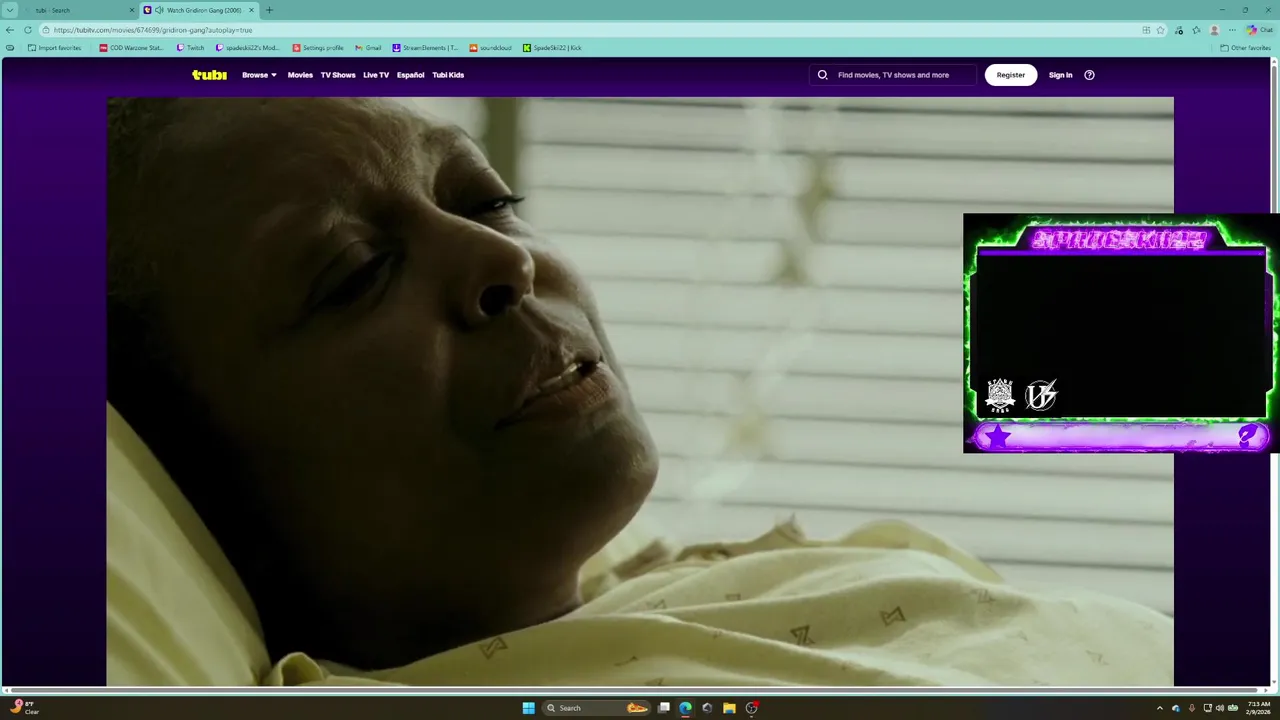This screenshot has height=720, width=1280.
Task: Go back in the browser
Action: [10, 30]
